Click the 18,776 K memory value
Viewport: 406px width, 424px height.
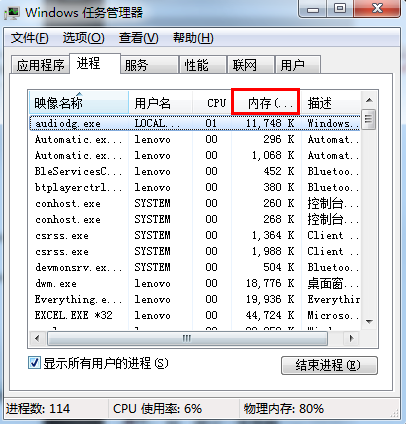pyautogui.click(x=270, y=283)
